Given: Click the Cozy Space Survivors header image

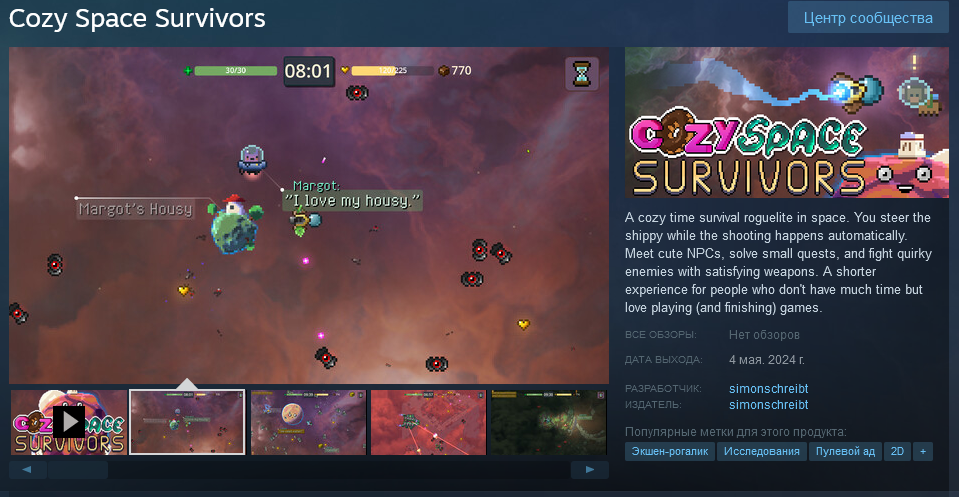Looking at the screenshot, I should (x=787, y=122).
